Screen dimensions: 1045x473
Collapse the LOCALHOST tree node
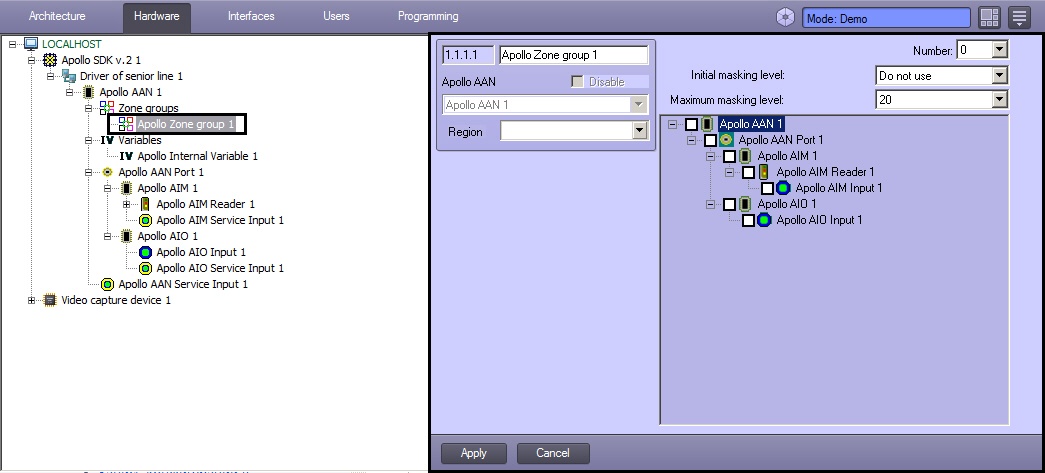[13, 44]
